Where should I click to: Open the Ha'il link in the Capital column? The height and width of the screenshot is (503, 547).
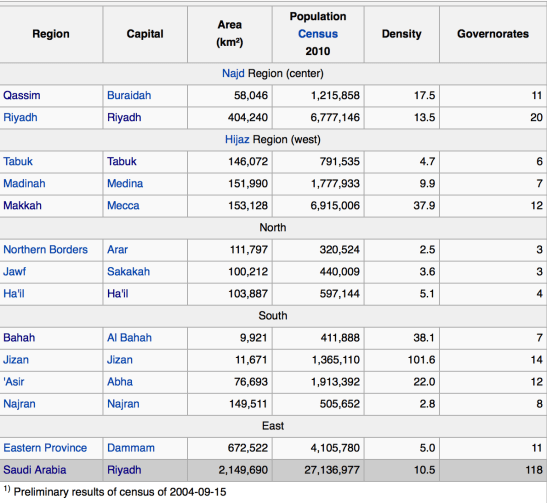[x=118, y=294]
